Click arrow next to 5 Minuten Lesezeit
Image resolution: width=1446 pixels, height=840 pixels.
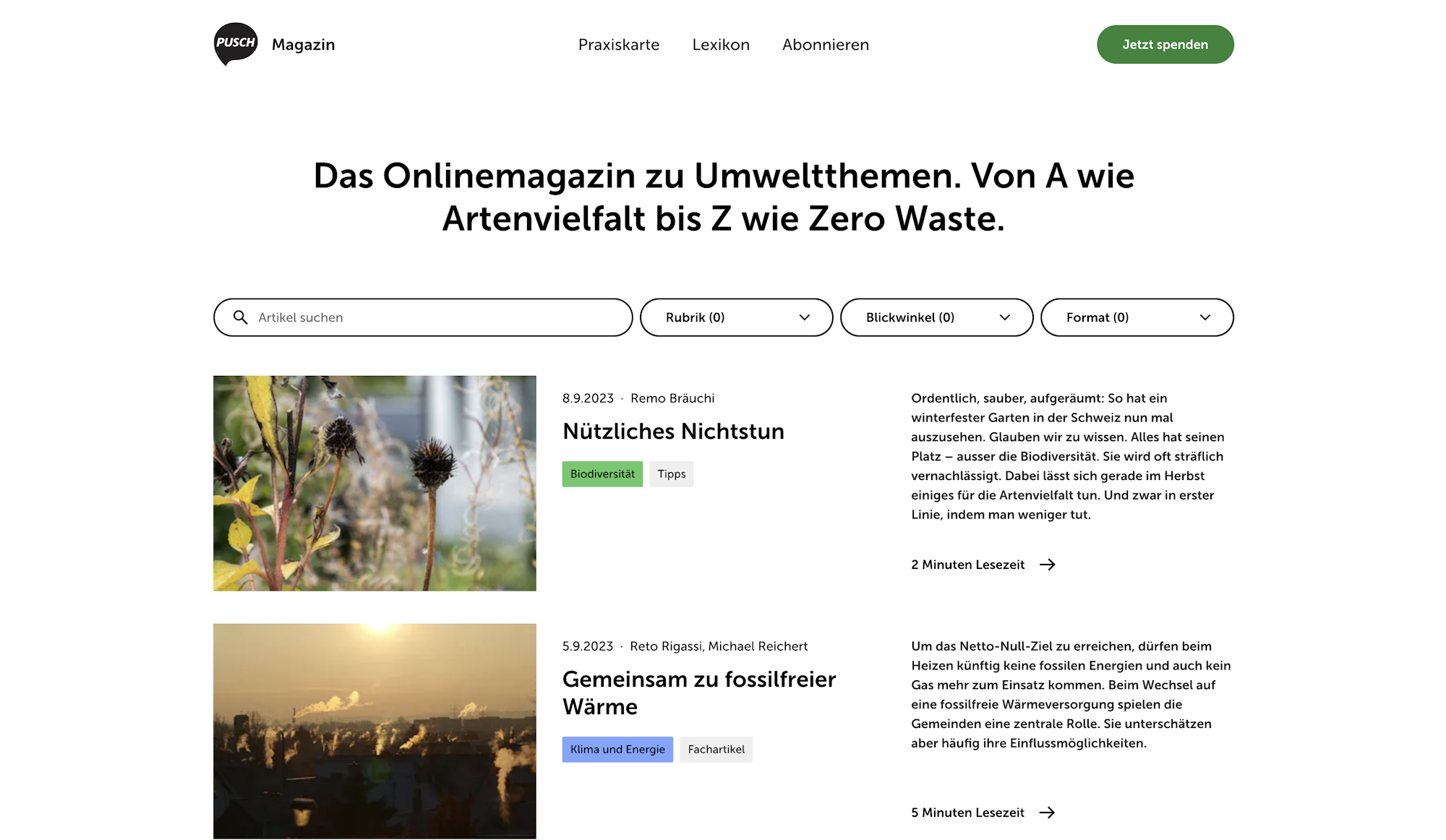1048,813
